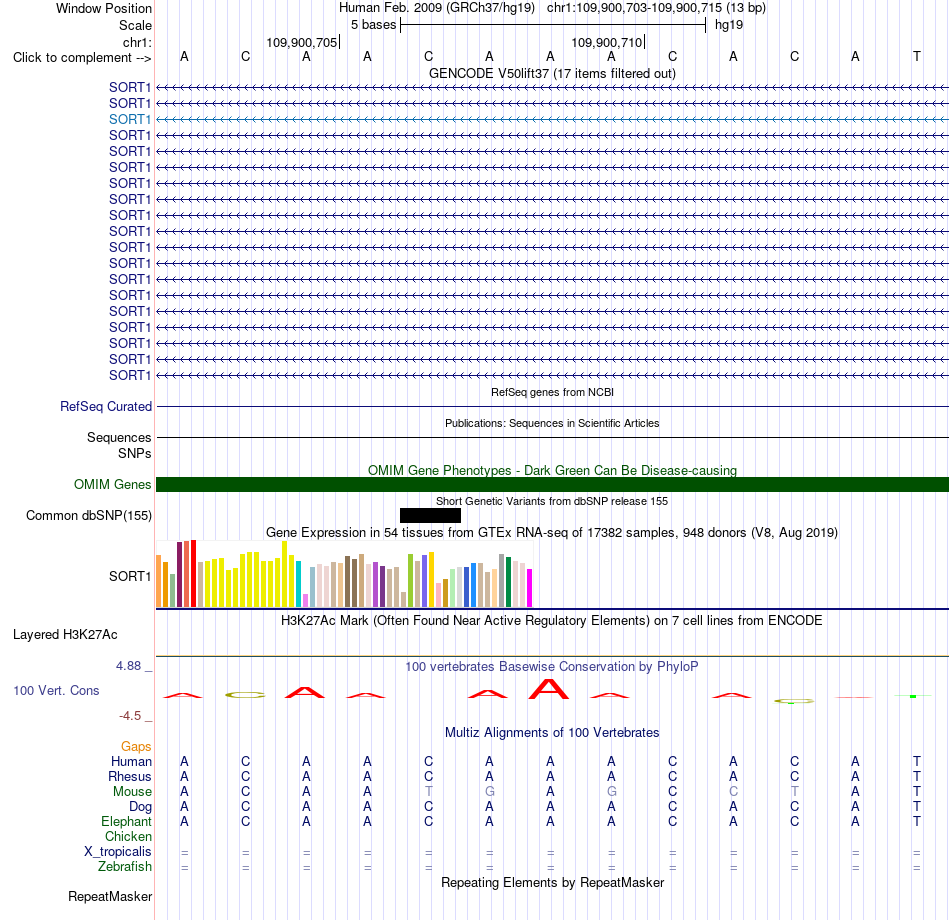
Task: Select the Sequences track label
Action: coord(119,438)
